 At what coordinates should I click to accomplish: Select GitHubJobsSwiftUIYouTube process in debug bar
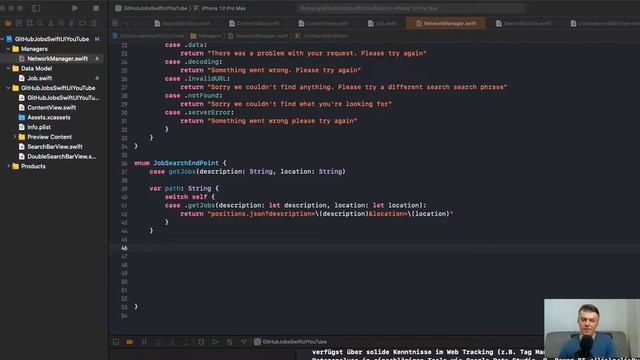pos(291,342)
